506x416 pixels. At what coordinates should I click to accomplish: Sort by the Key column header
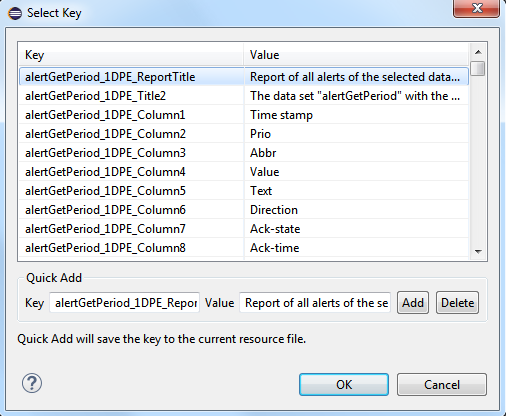tap(131, 55)
